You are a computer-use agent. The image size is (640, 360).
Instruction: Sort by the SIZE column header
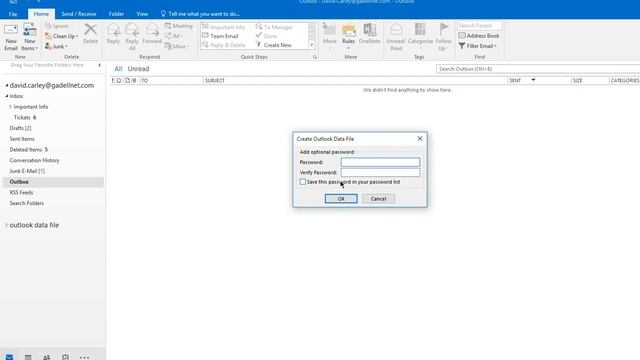coord(590,80)
